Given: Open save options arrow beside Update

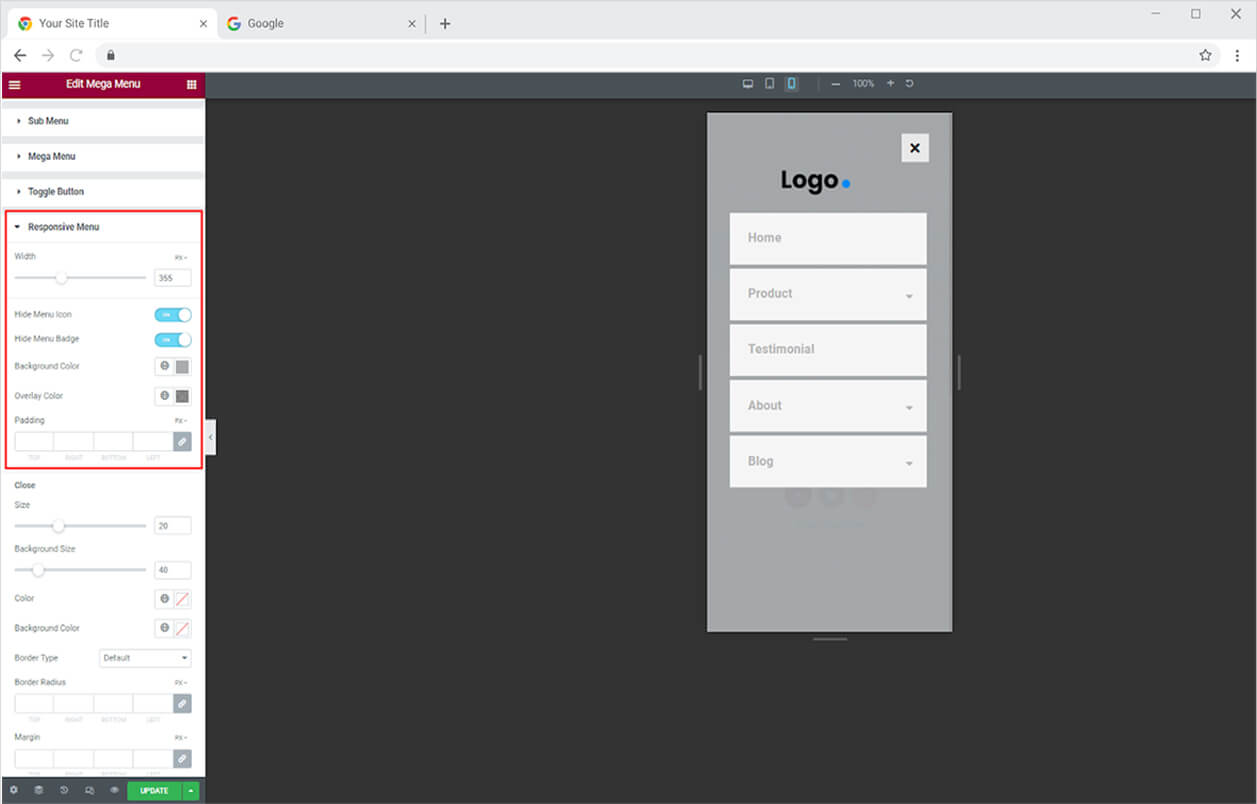Looking at the screenshot, I should click(191, 791).
